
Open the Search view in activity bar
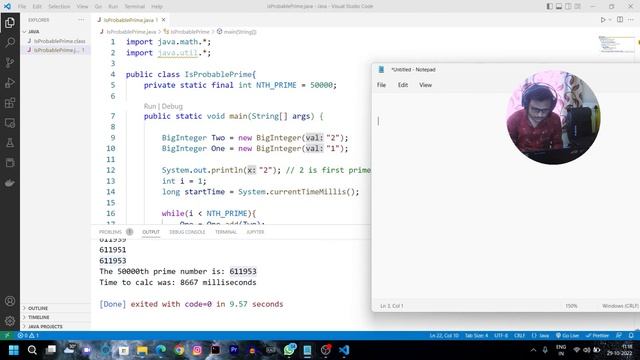10,42
